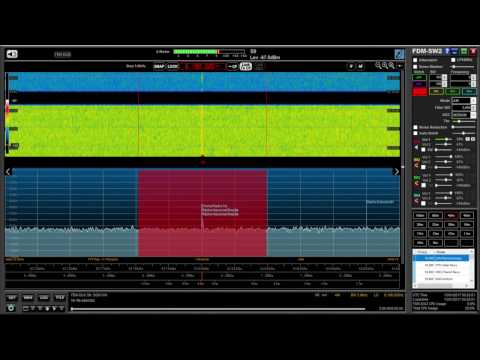Click the blue tool icon above spectrum

pos(399,54)
